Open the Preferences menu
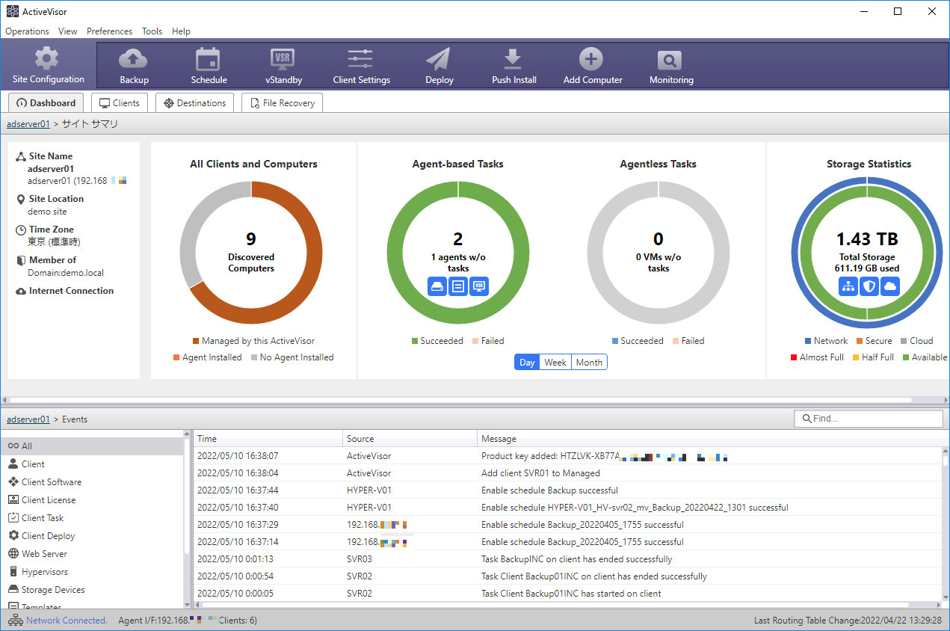 [x=109, y=31]
